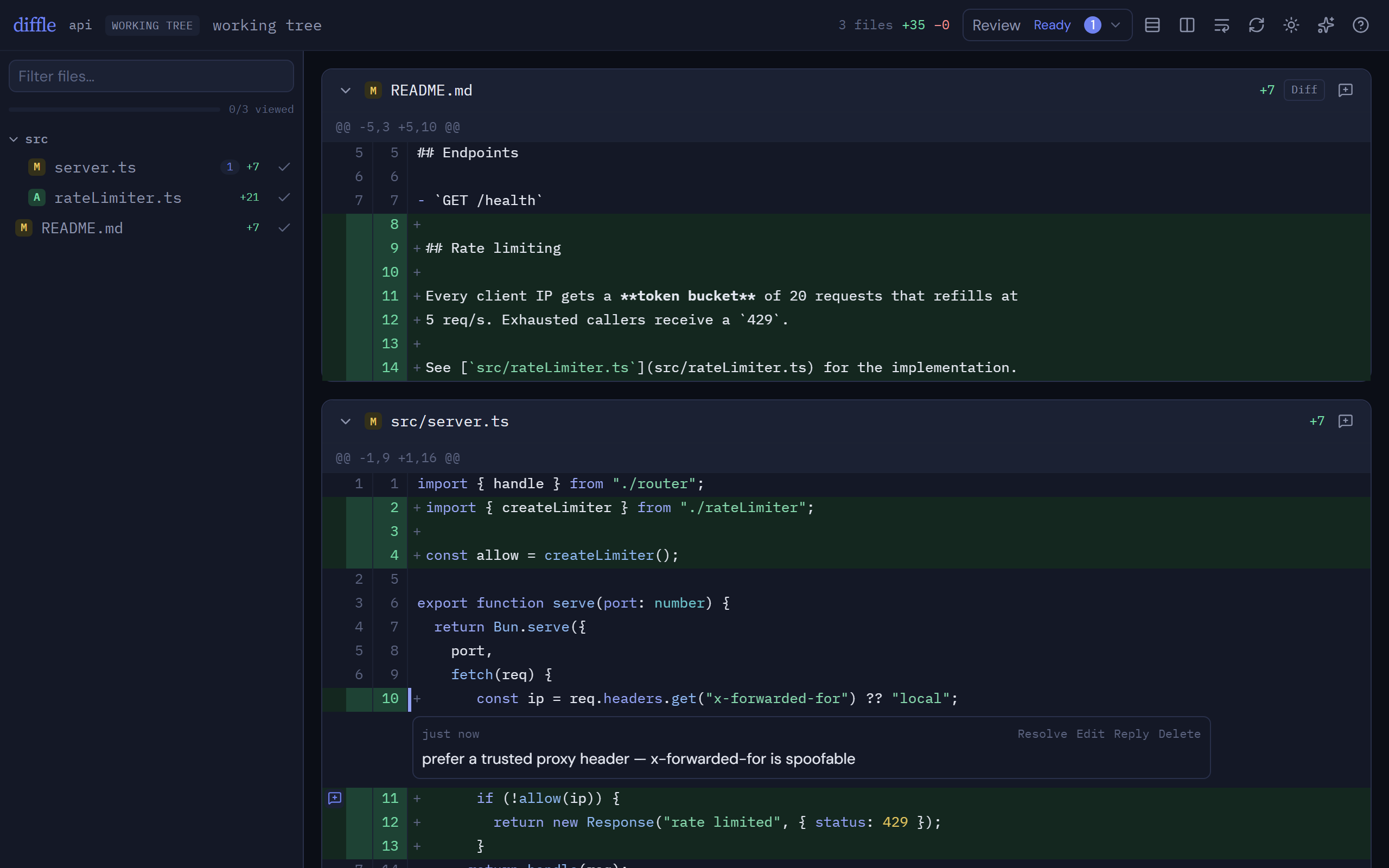Click the 'const allow = createLimiter()' line
The height and width of the screenshot is (868, 1389).
pos(846,556)
